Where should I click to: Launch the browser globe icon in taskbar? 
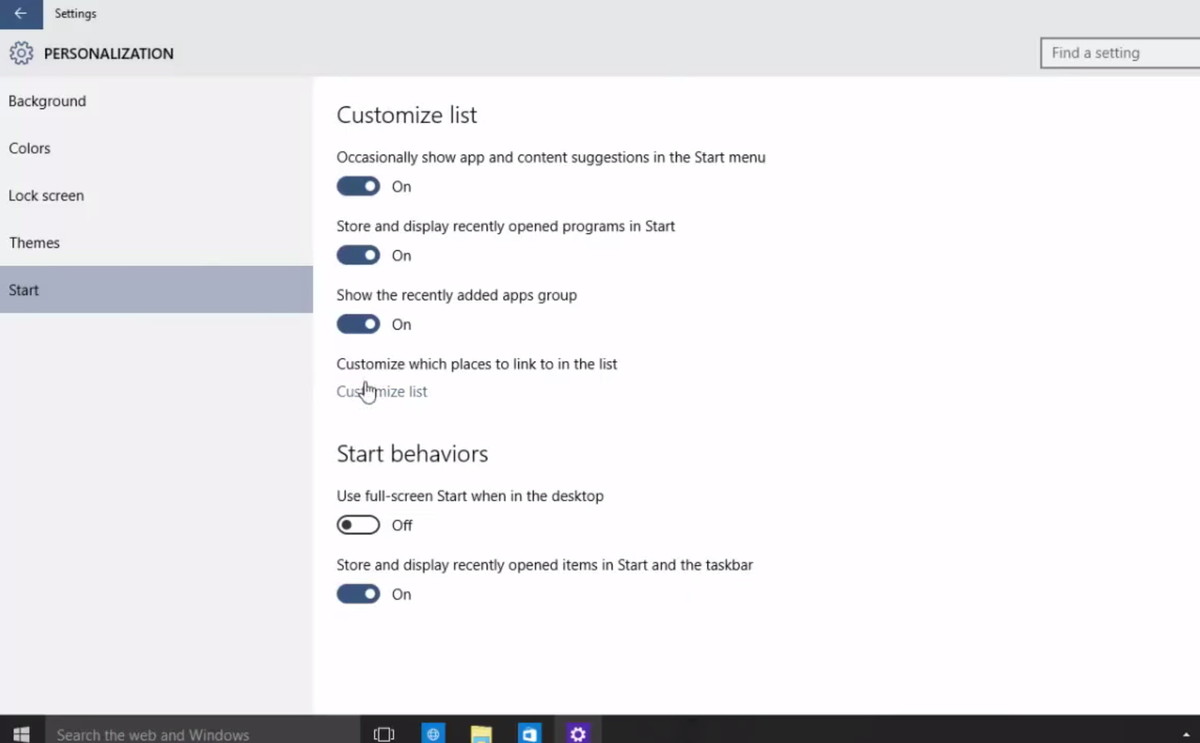tap(433, 734)
